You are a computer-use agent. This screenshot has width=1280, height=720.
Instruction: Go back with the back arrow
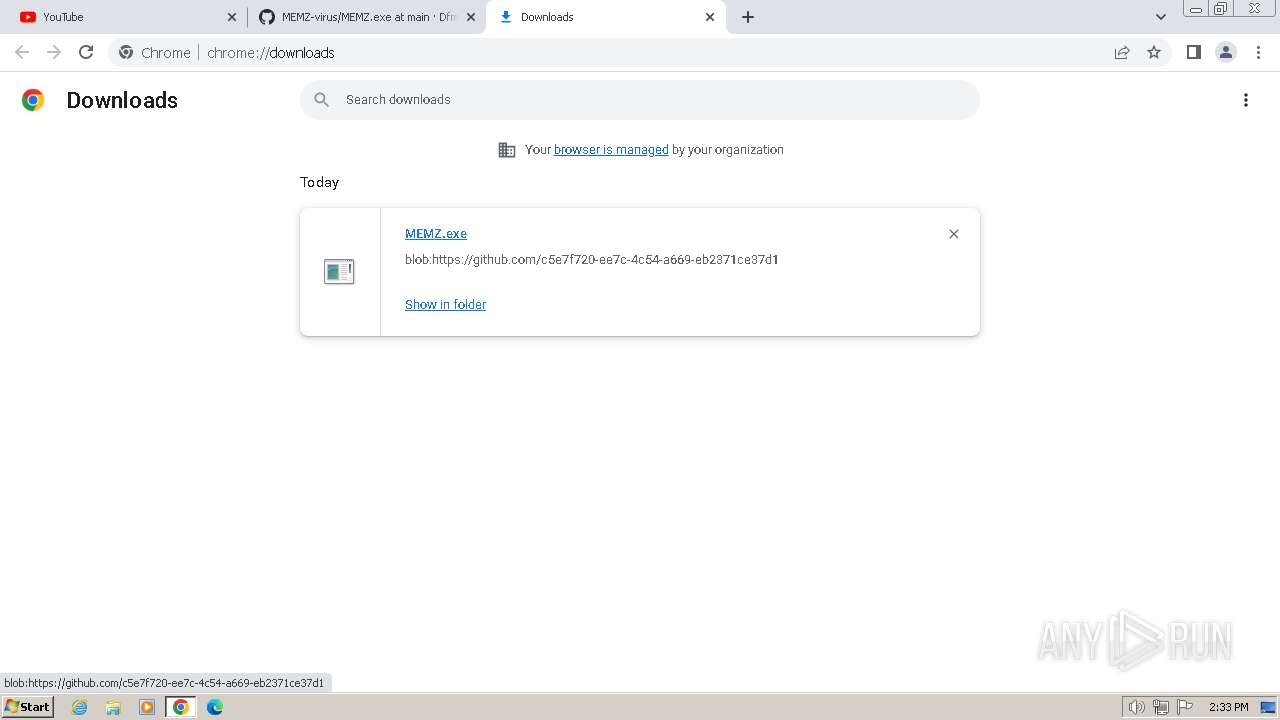(x=22, y=52)
